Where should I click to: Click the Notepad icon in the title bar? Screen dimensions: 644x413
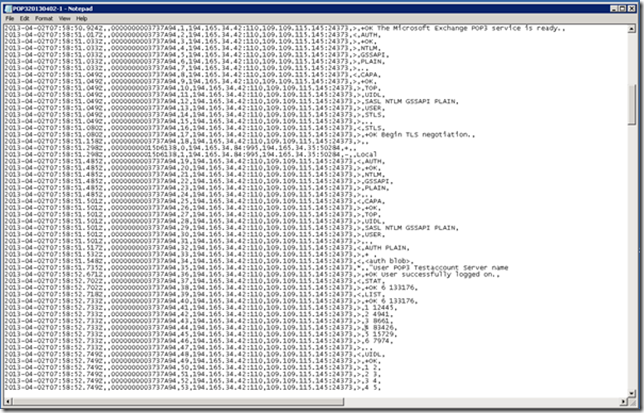(x=9, y=7)
